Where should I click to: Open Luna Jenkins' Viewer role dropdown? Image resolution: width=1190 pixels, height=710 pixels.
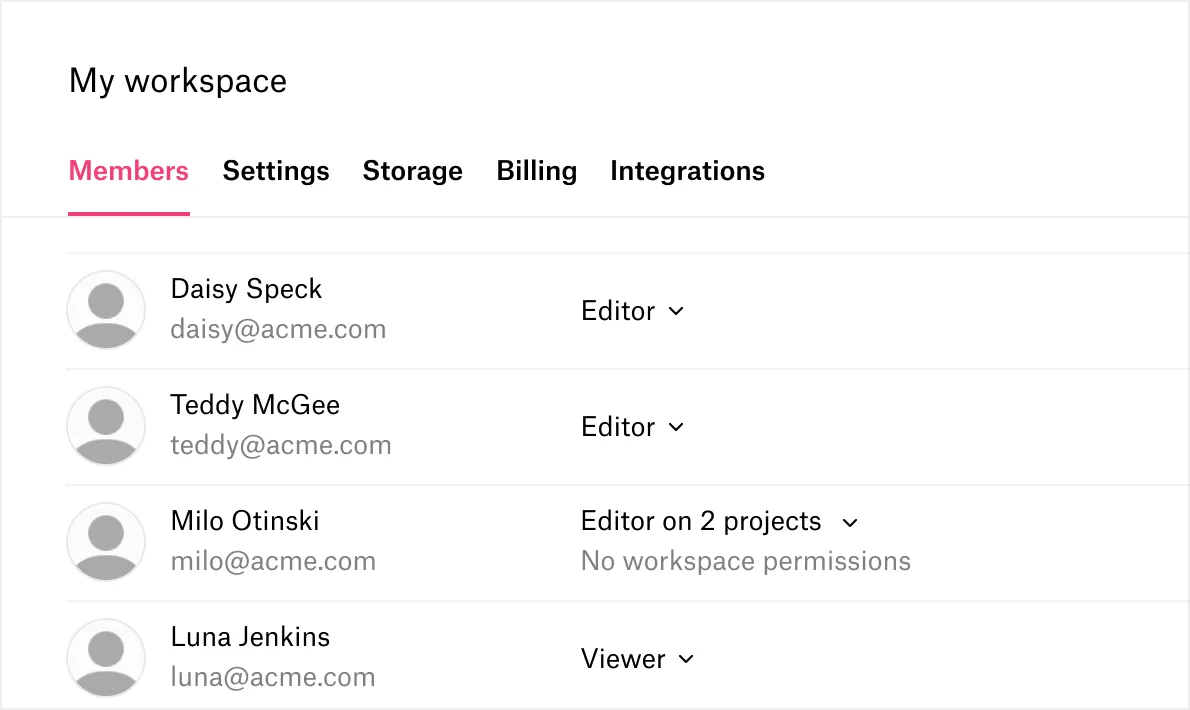pos(638,659)
